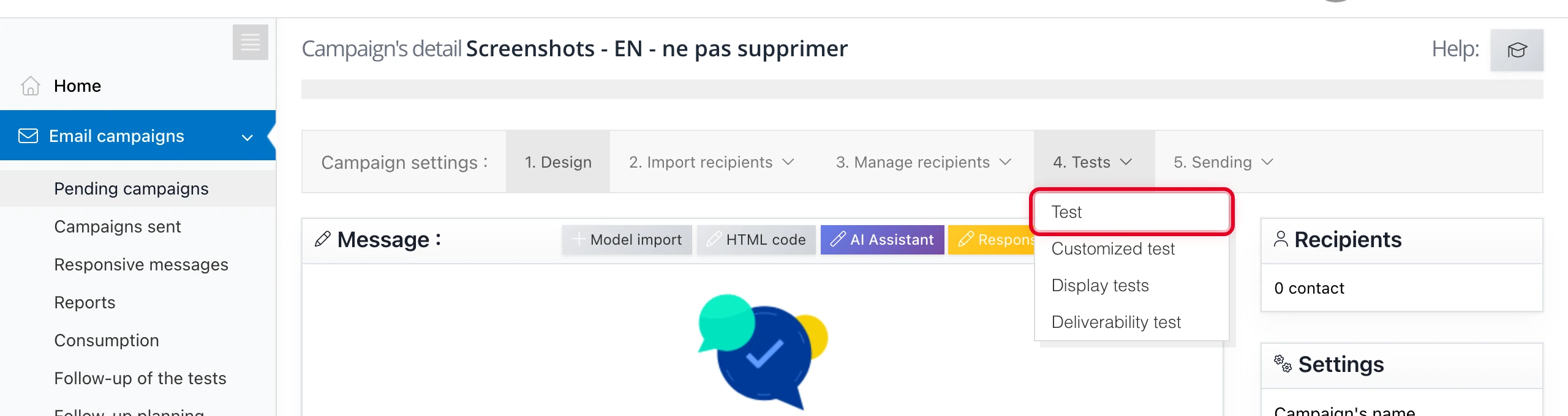This screenshot has width=1568, height=416.
Task: Select the Email campaigns envelope icon
Action: coord(28,135)
